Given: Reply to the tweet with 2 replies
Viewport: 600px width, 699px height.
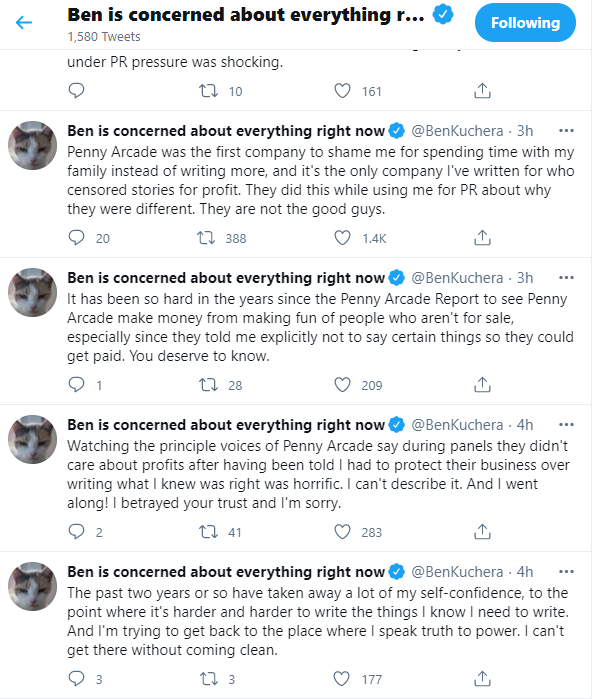Looking at the screenshot, I should click(x=76, y=532).
